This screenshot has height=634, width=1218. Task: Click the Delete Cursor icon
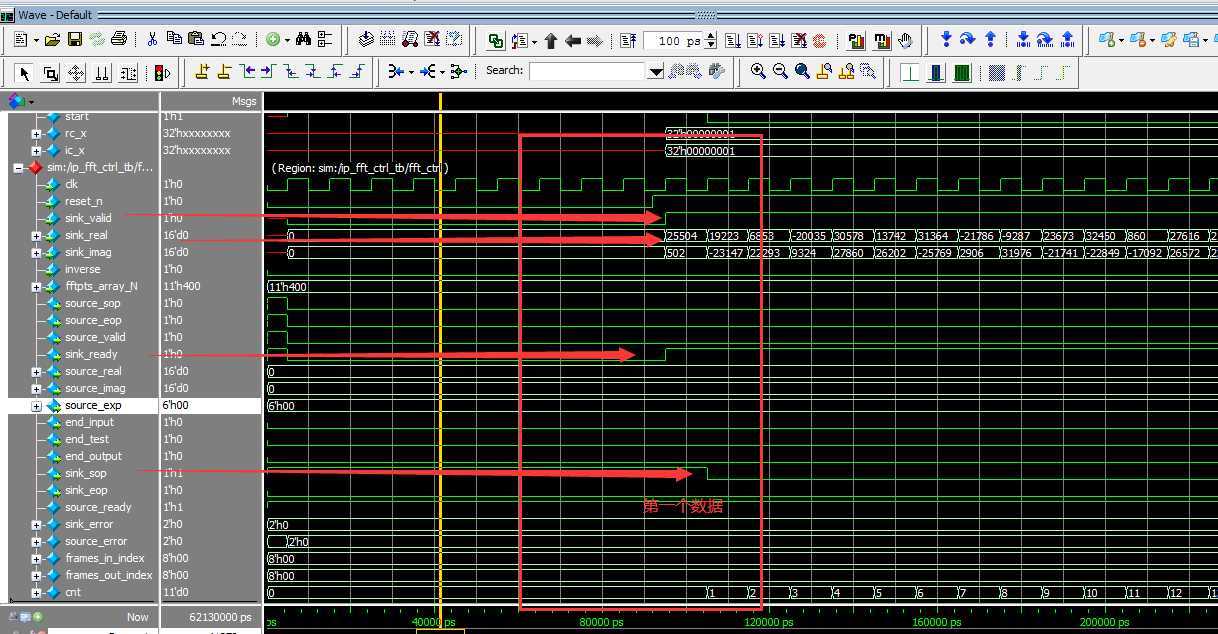pos(224,72)
